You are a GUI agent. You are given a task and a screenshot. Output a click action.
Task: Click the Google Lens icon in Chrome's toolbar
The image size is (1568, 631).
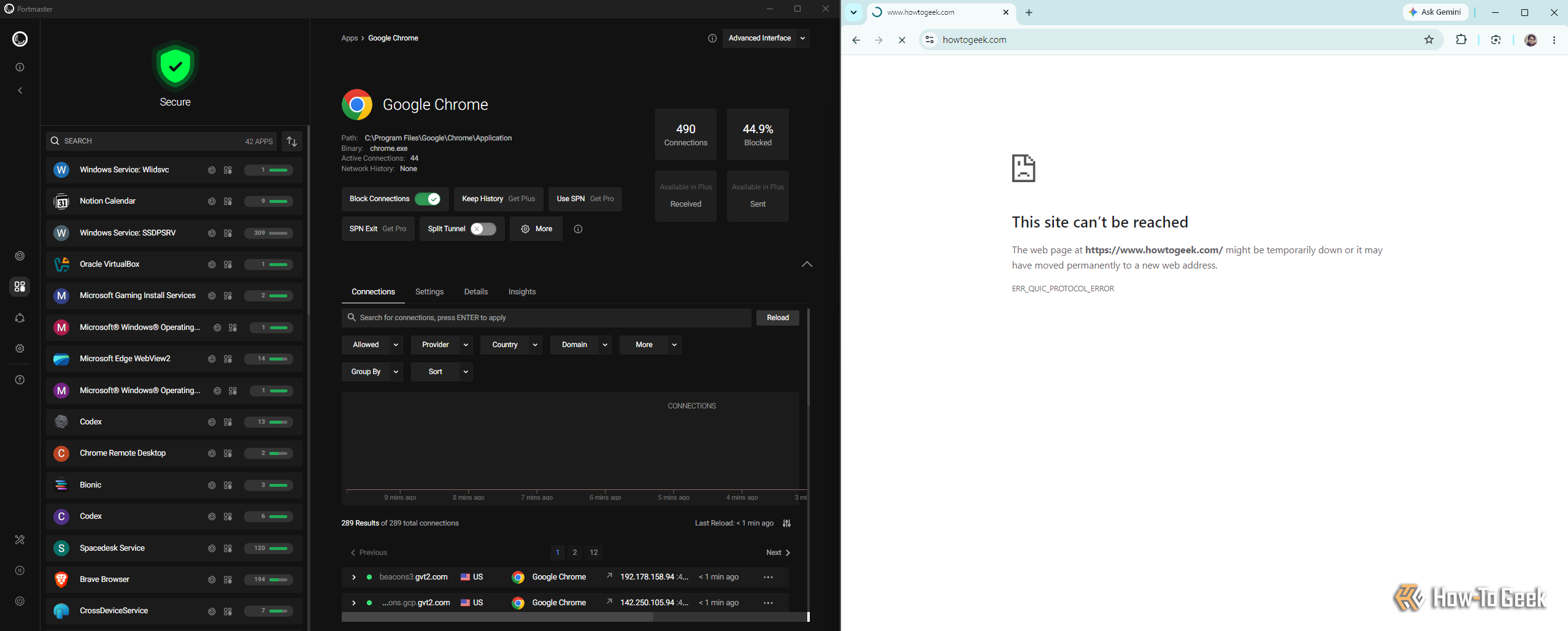(x=1496, y=40)
